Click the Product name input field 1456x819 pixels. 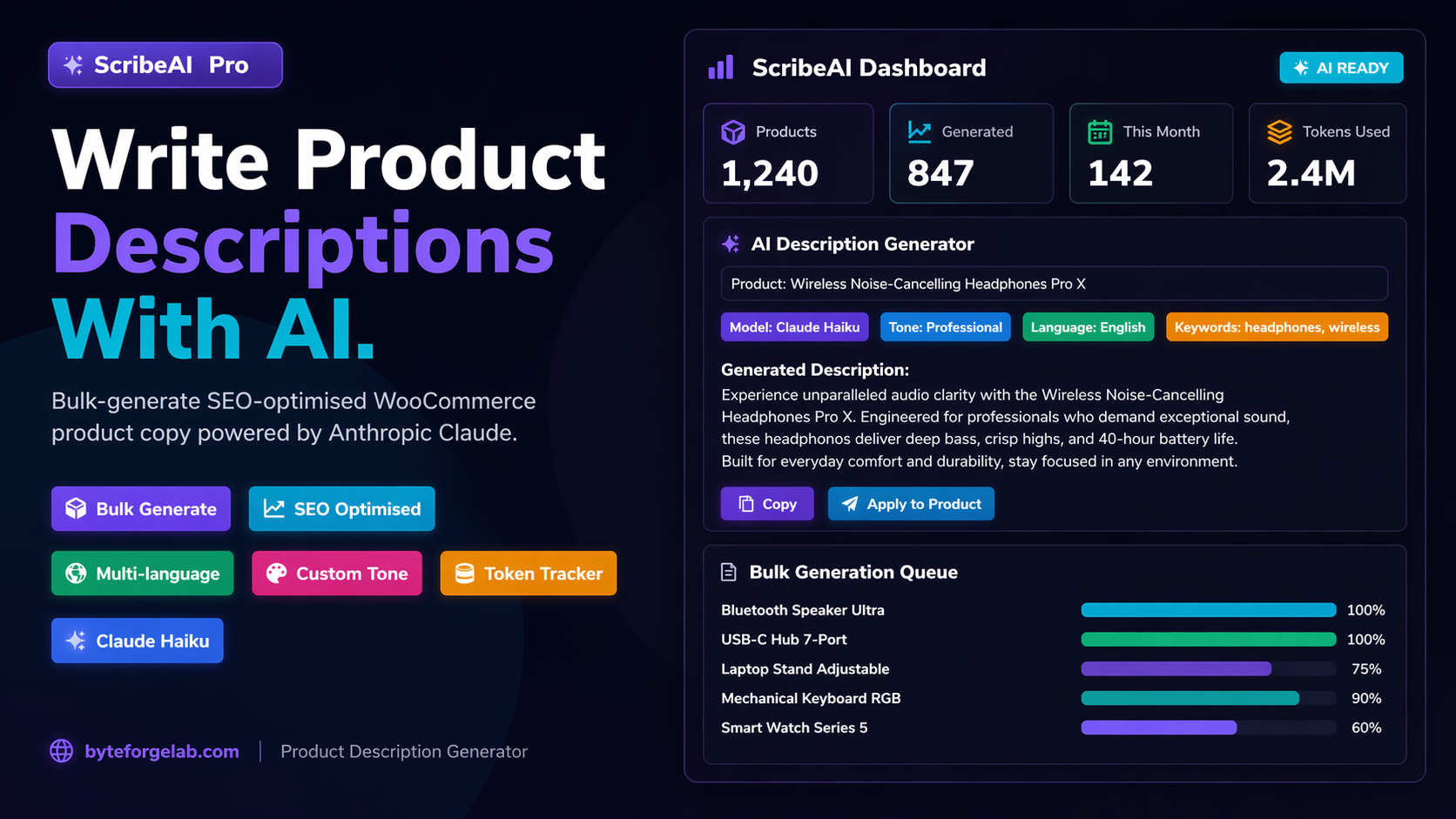pyautogui.click(x=1054, y=284)
